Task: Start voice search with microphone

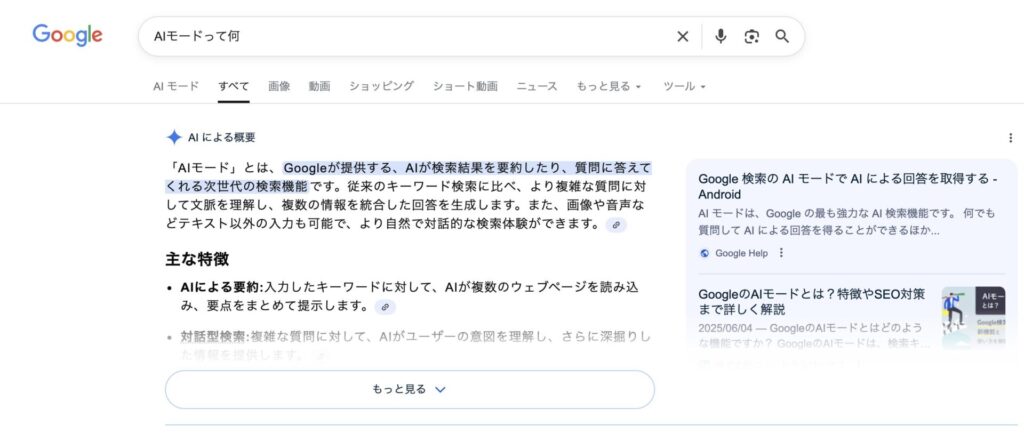Action: click(x=720, y=37)
